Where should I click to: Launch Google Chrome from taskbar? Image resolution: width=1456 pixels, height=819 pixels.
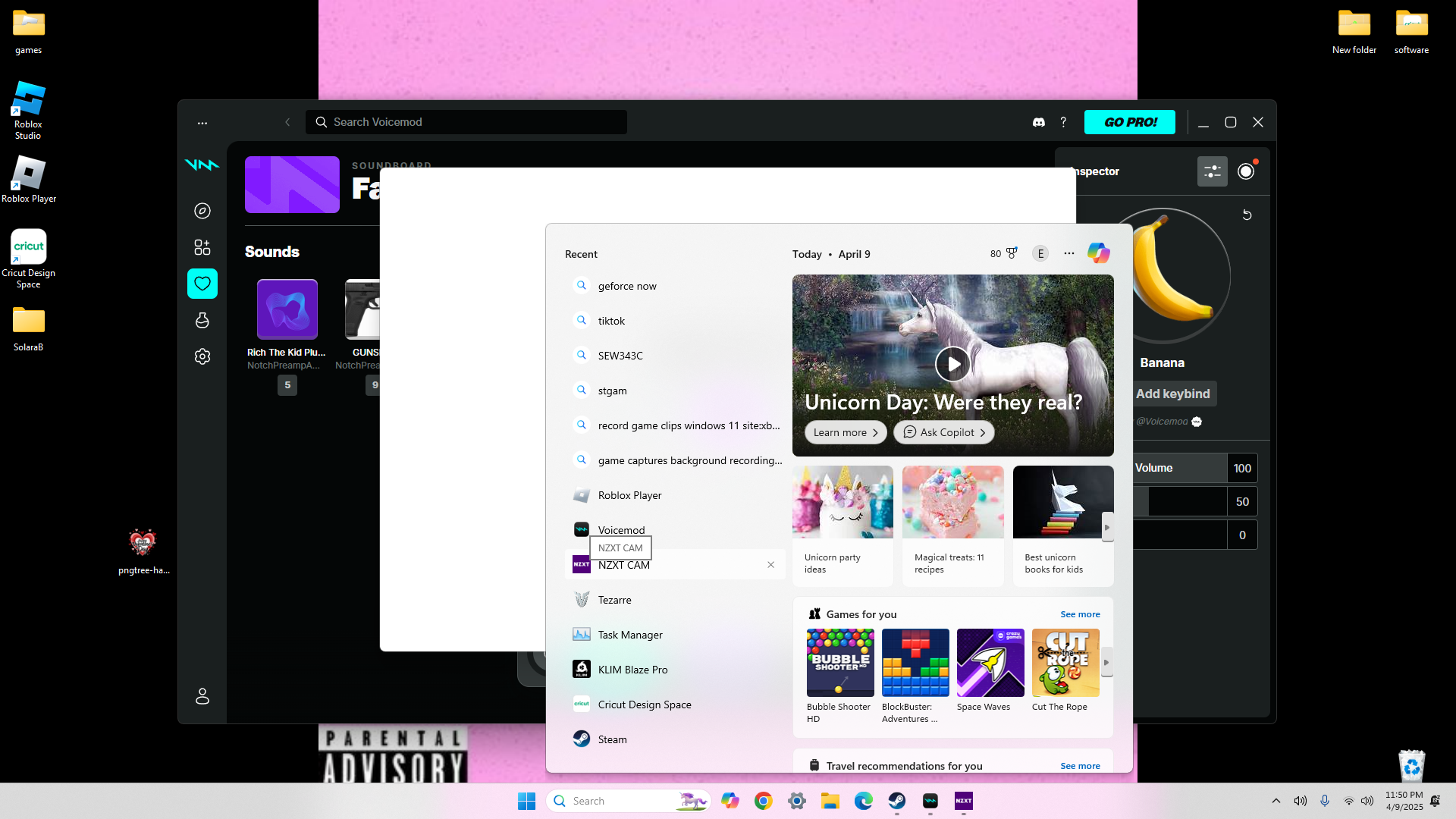pos(764,801)
